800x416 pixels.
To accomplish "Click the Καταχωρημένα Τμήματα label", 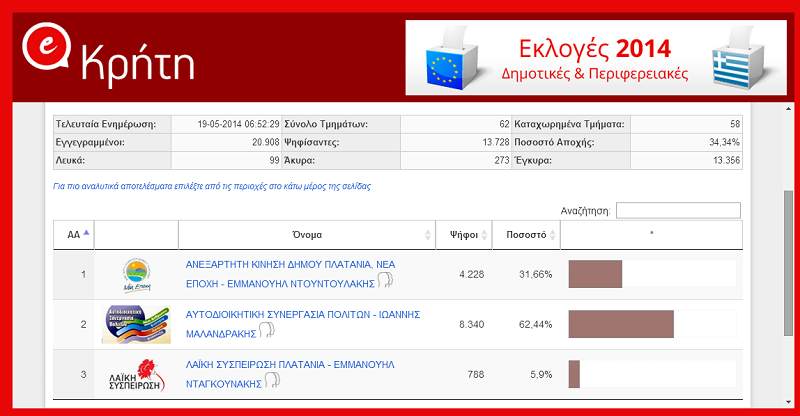I will [x=569, y=124].
